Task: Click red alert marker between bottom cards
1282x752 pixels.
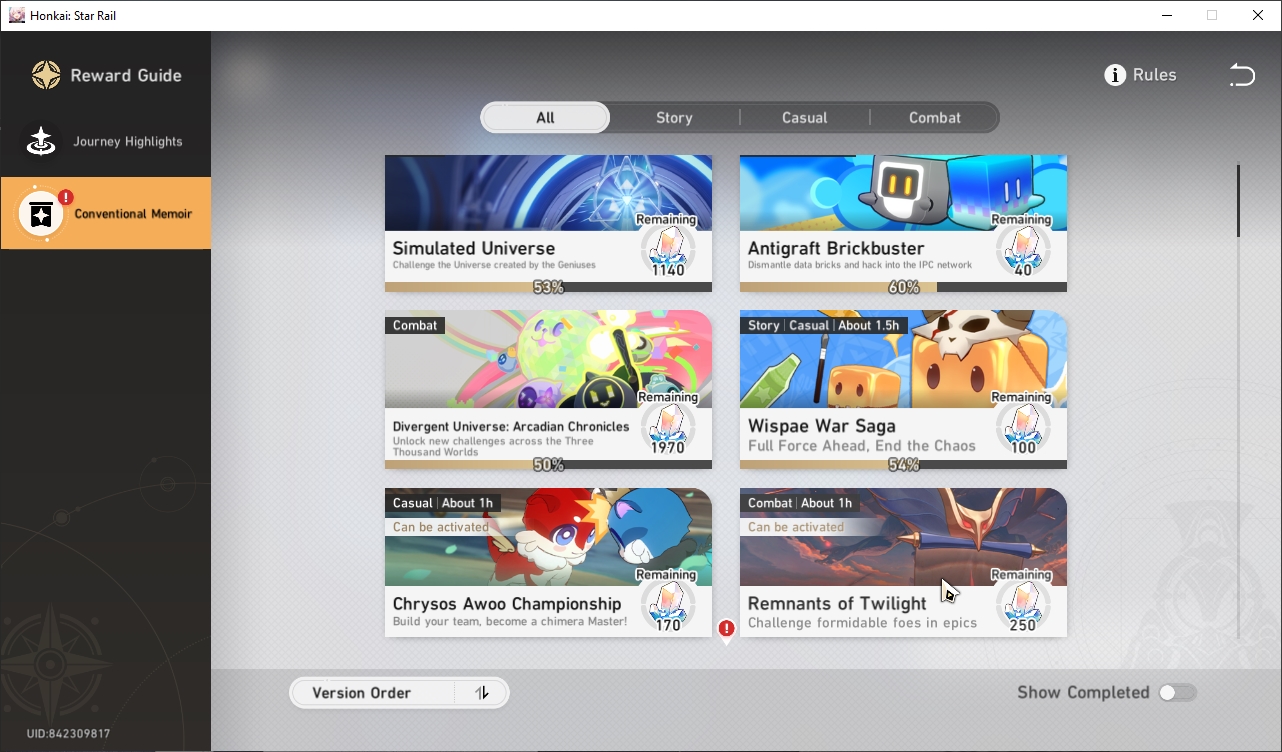Action: (x=727, y=629)
